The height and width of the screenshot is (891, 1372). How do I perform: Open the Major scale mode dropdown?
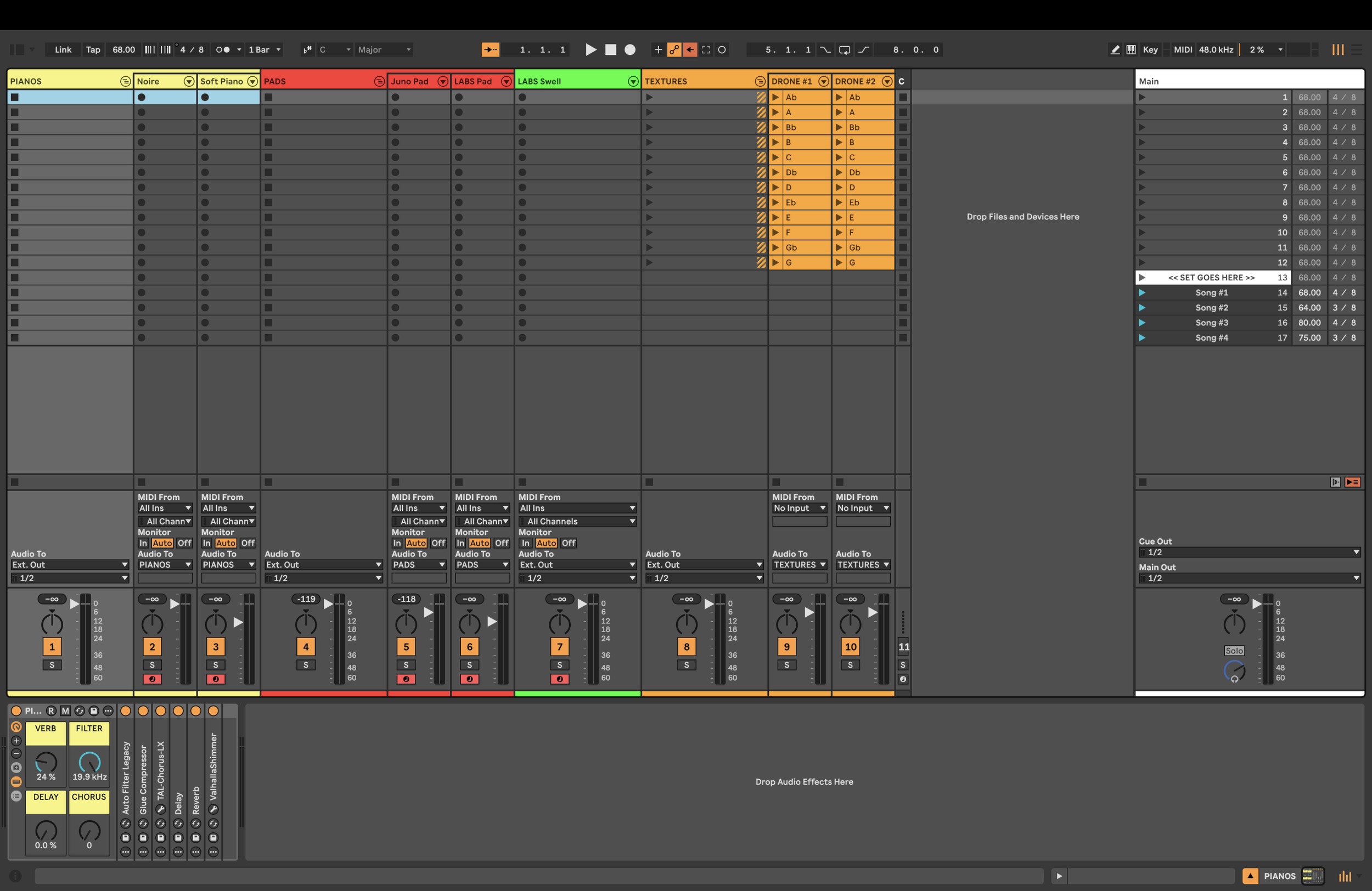coord(384,49)
